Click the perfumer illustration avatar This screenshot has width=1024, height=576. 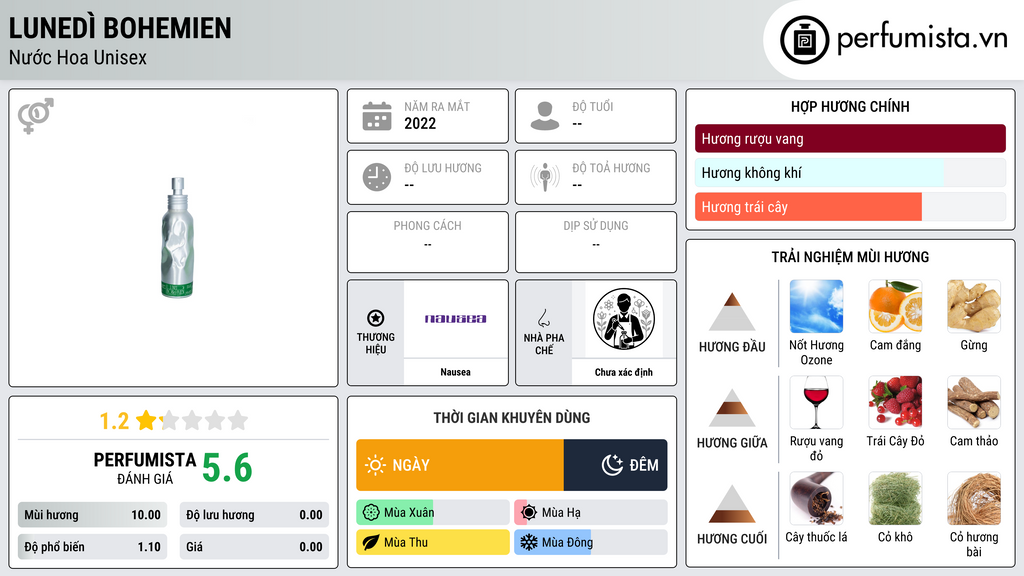pyautogui.click(x=624, y=319)
